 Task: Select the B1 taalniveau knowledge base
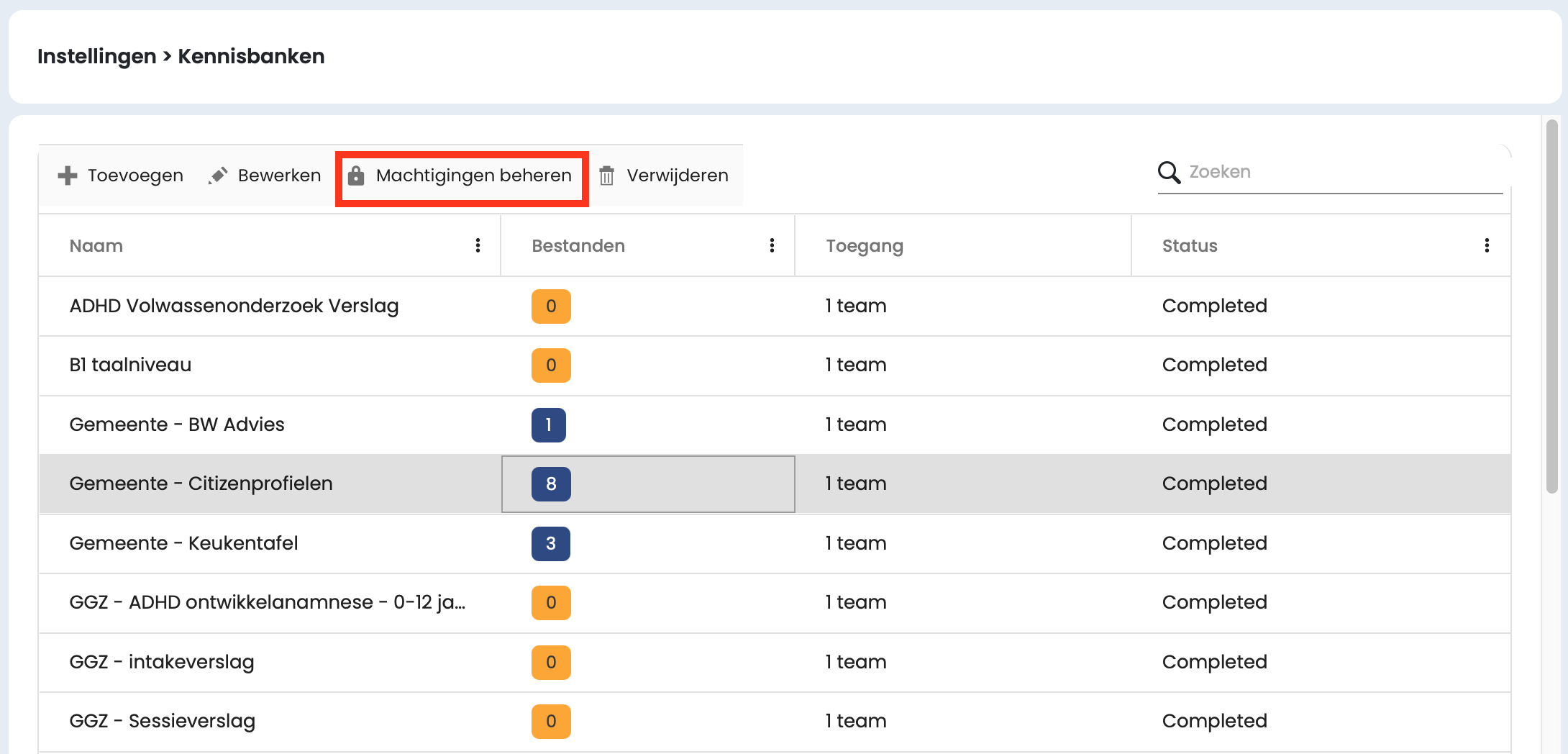pyautogui.click(x=130, y=365)
